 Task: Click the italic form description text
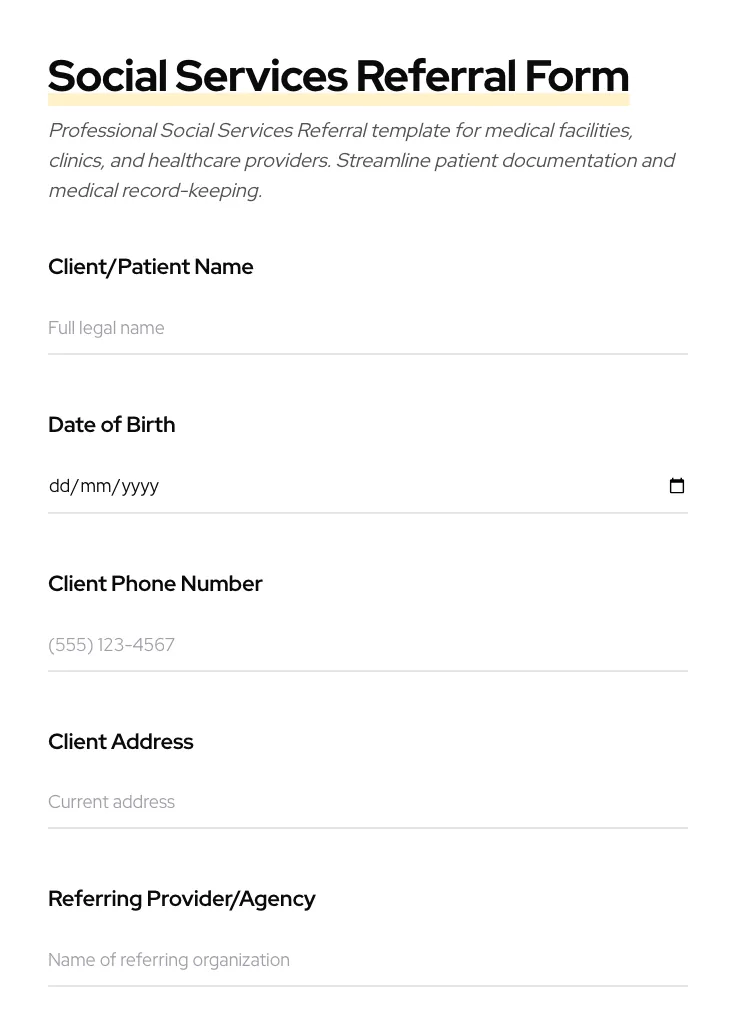362,160
